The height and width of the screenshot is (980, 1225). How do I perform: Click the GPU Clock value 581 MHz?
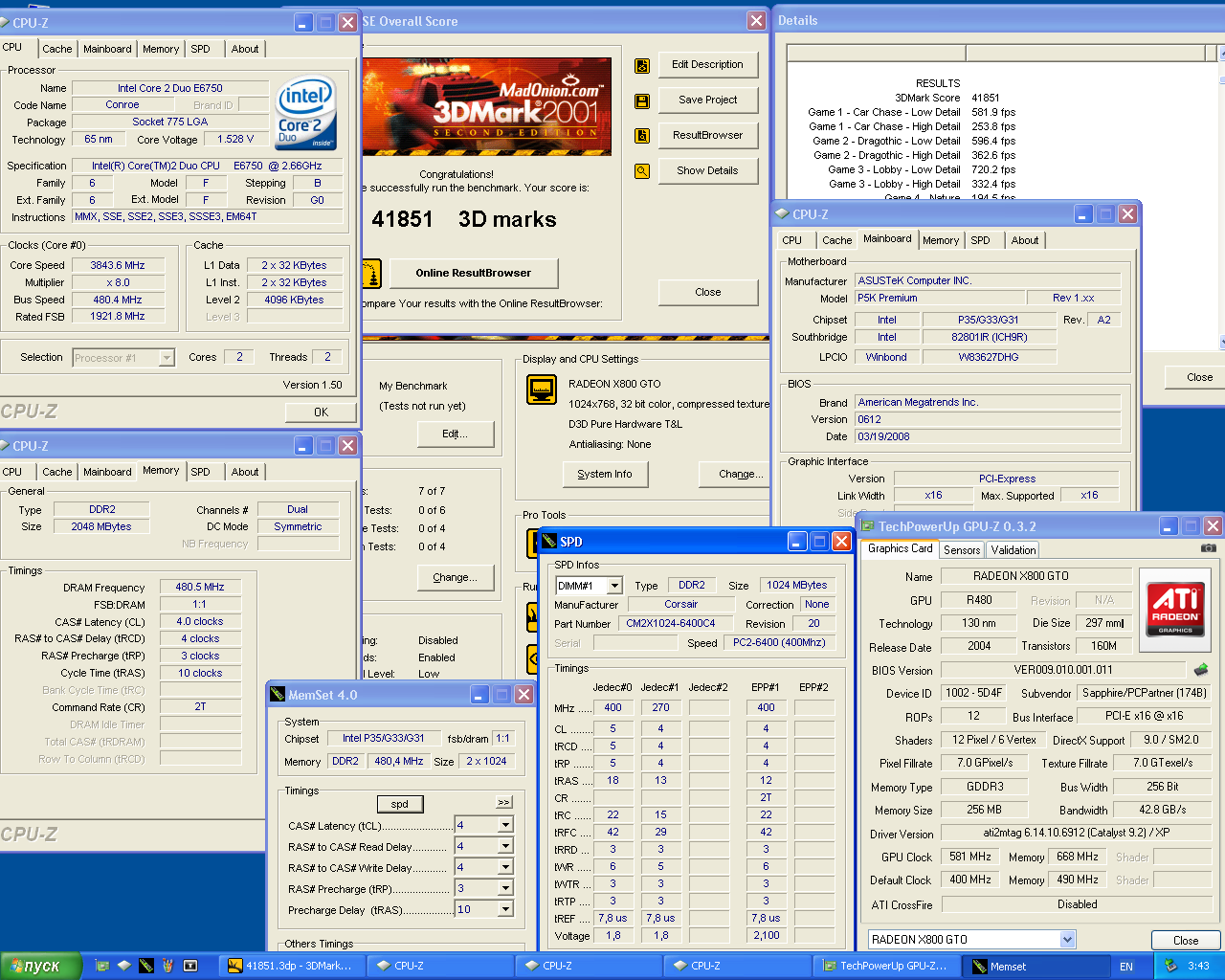970,857
